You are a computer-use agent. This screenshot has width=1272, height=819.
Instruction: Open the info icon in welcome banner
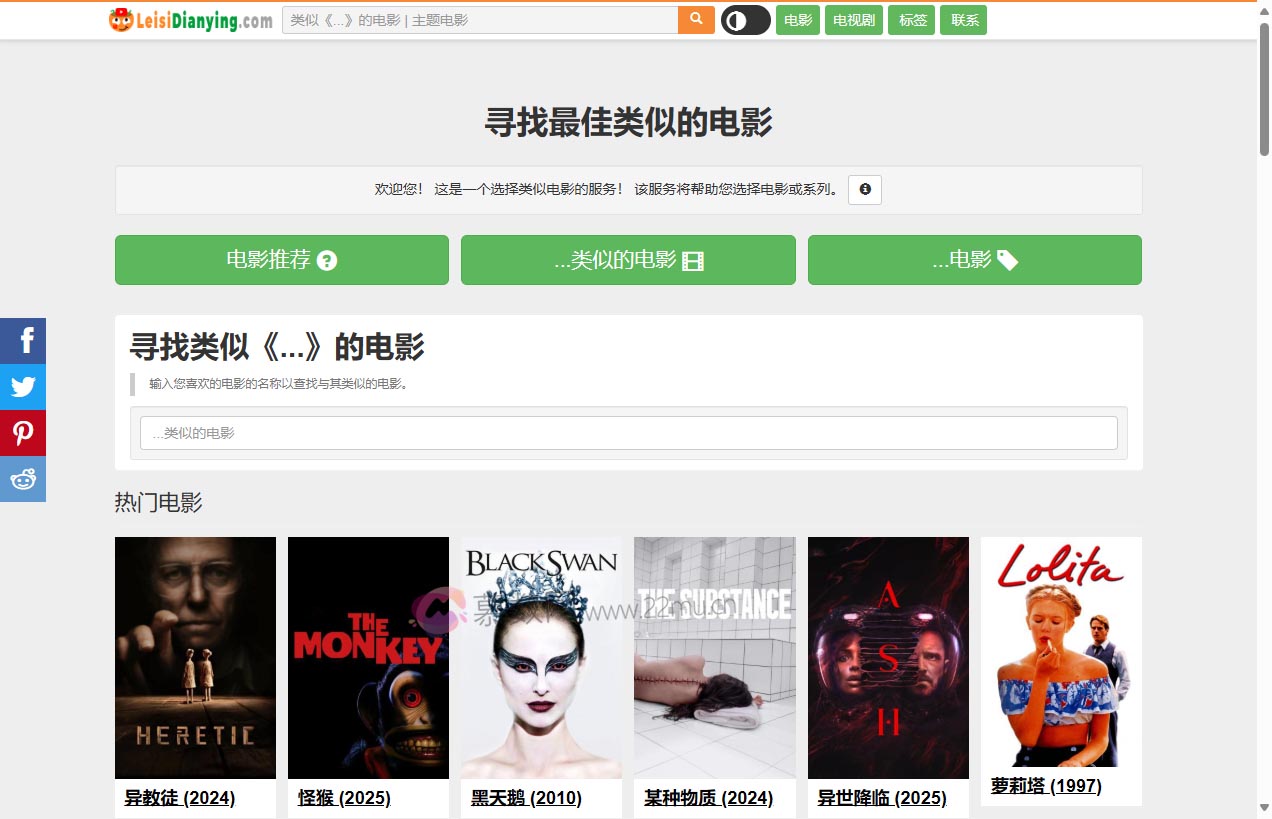click(864, 190)
